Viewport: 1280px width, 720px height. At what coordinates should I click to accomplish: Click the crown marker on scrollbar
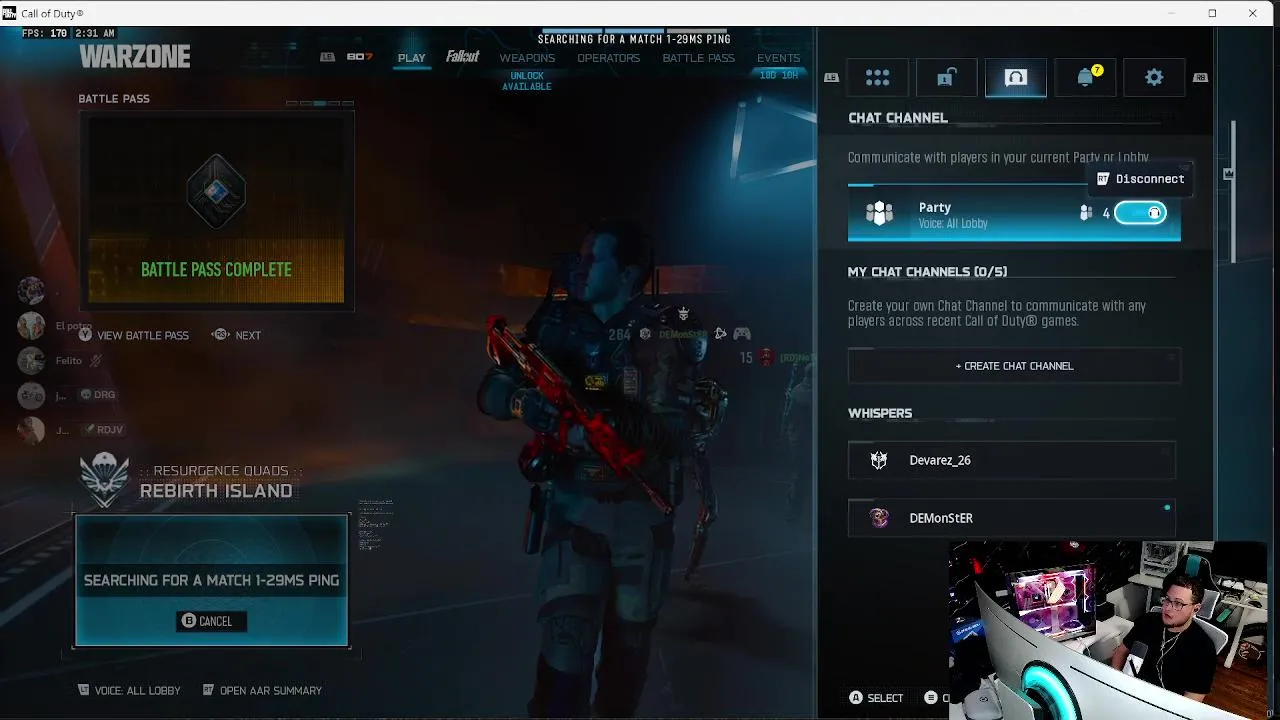[x=1228, y=174]
